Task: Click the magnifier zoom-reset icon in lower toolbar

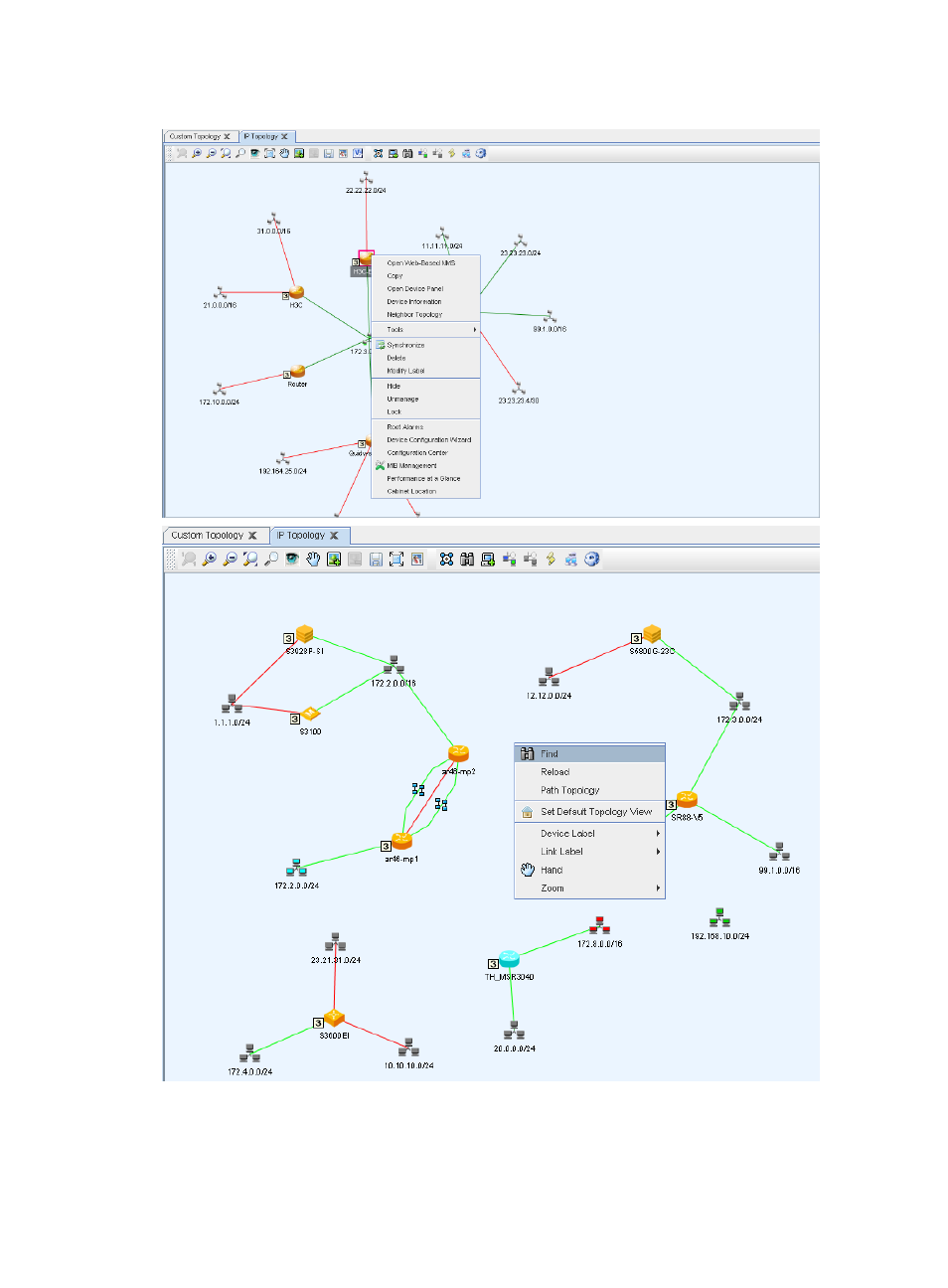Action: click(271, 560)
